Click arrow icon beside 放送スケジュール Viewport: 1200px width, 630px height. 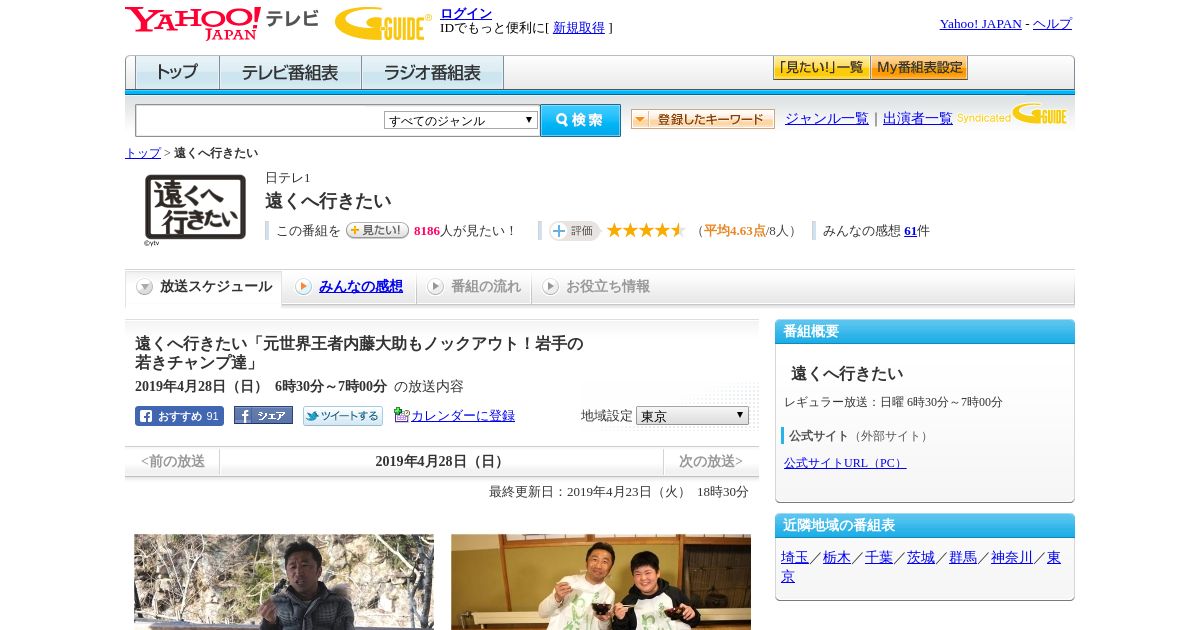[x=145, y=287]
